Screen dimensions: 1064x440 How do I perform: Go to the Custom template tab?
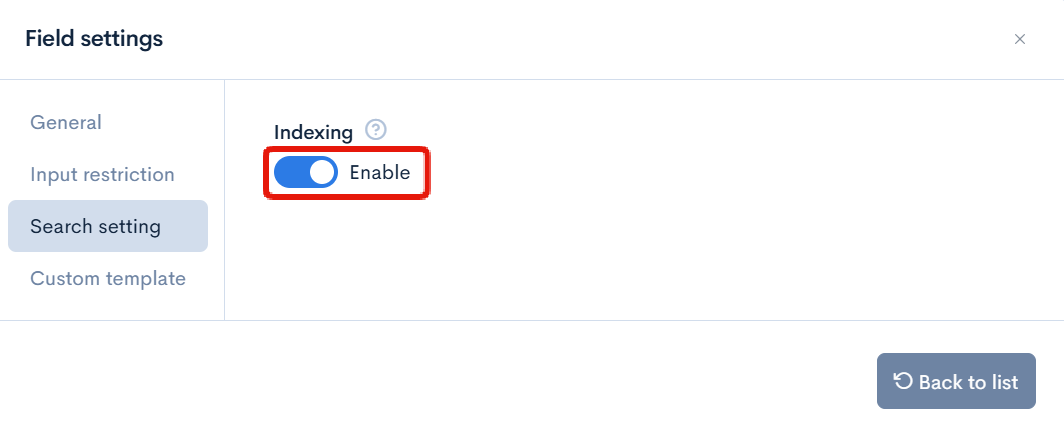click(x=108, y=278)
